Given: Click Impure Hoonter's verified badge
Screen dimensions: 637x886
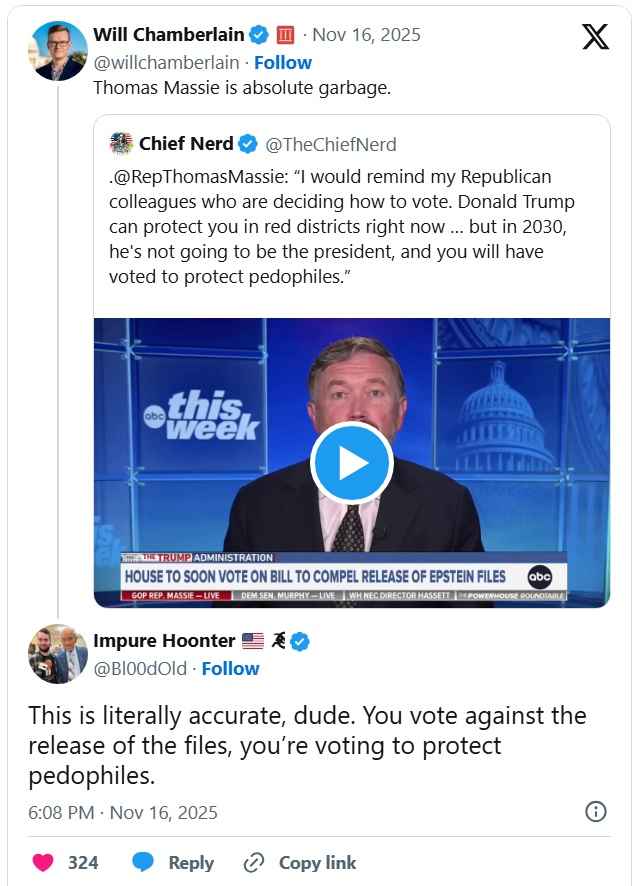Looking at the screenshot, I should click(299, 641).
